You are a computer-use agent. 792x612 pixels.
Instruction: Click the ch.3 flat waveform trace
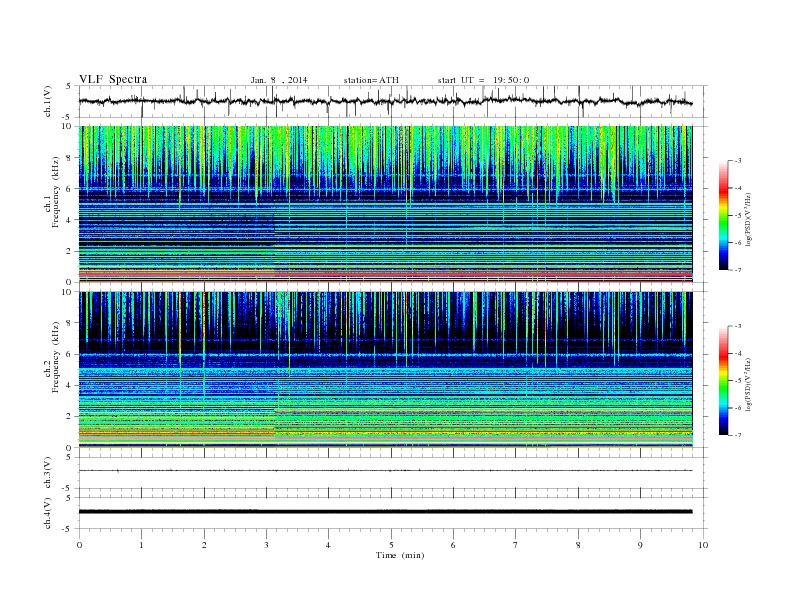(x=385, y=471)
